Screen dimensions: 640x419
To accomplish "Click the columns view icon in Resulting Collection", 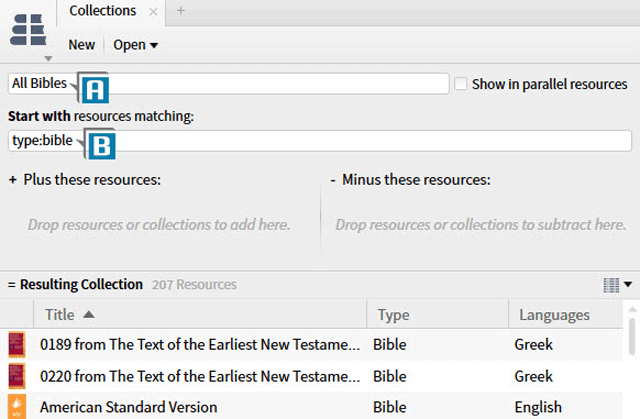I will coord(611,285).
